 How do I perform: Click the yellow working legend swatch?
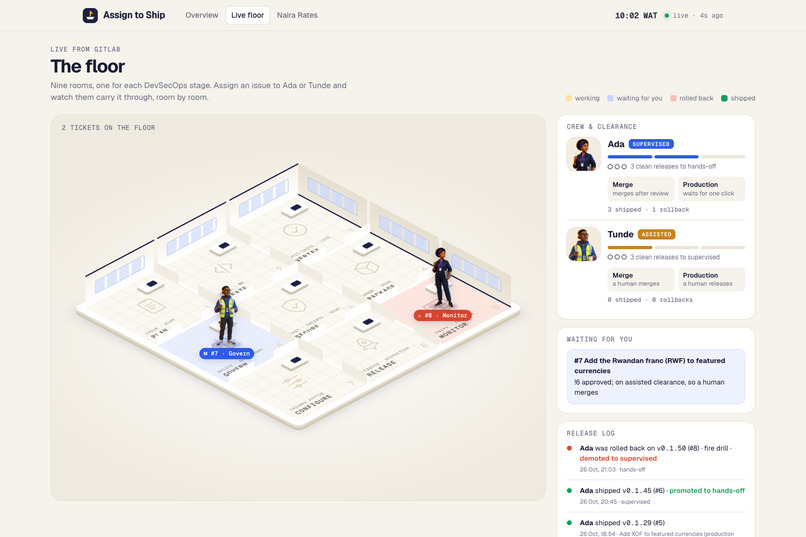tap(568, 98)
